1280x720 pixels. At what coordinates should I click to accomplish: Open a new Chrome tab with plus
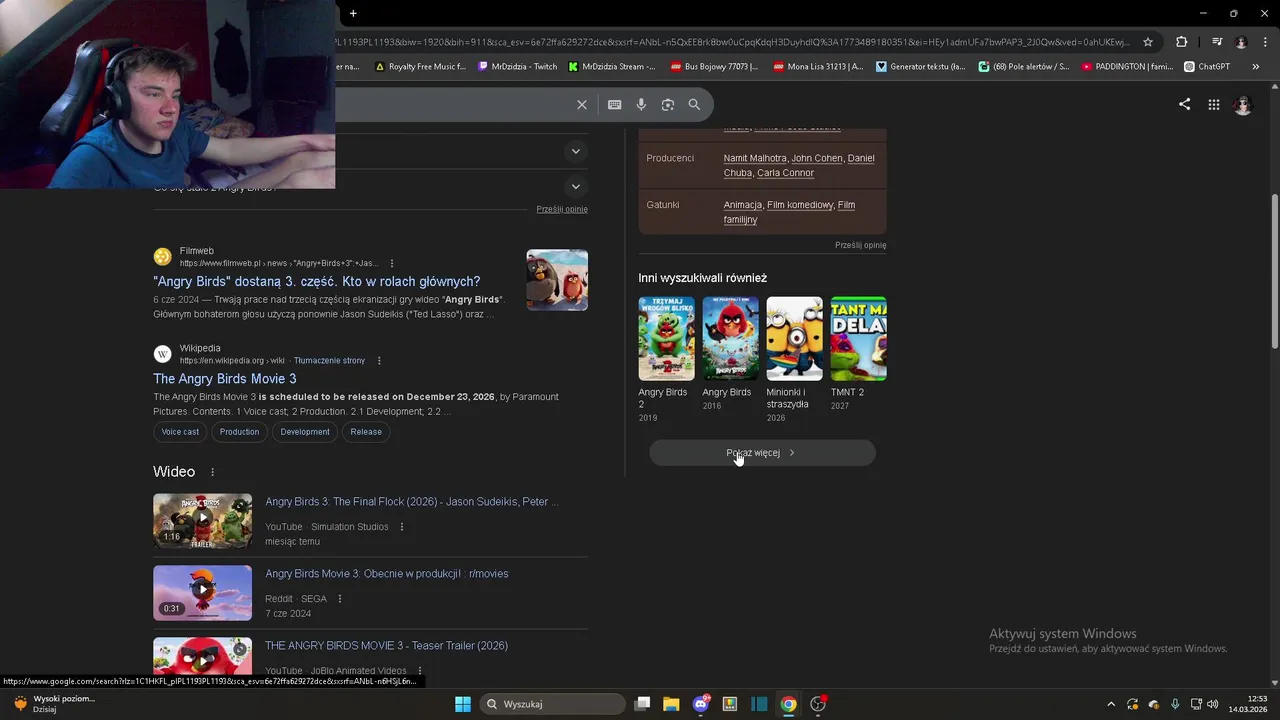point(353,13)
